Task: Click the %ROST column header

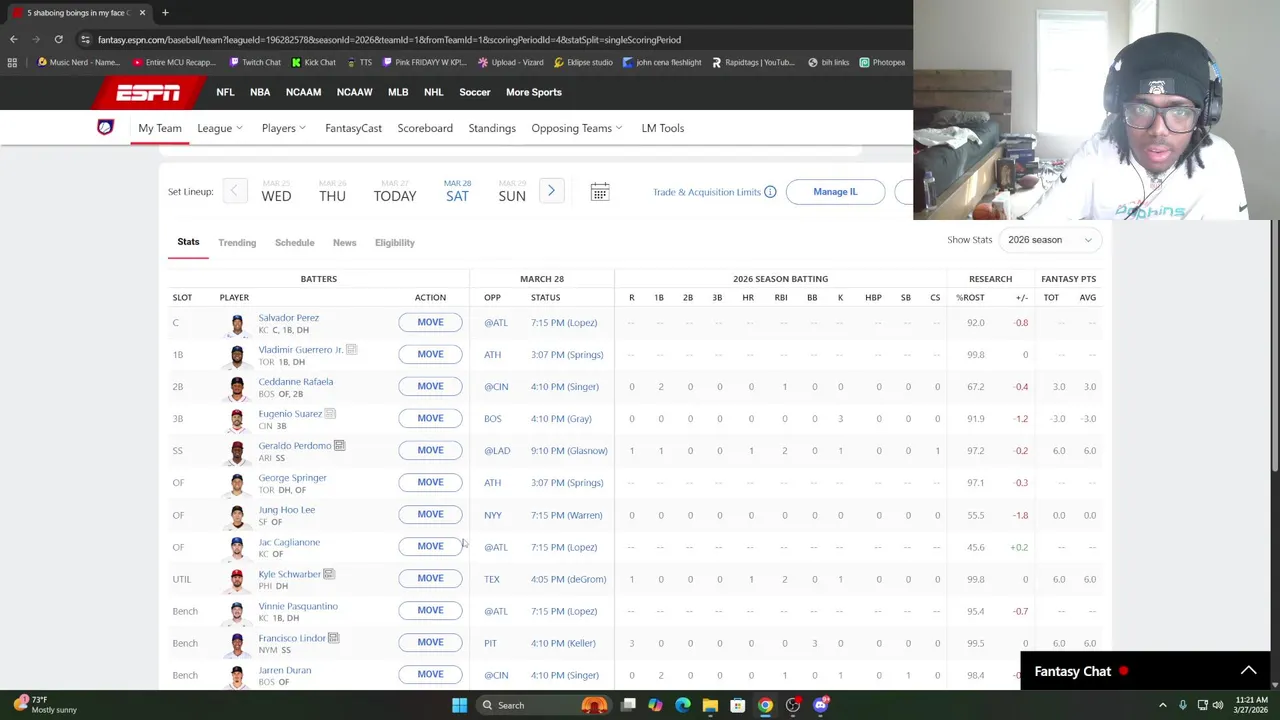Action: click(970, 297)
